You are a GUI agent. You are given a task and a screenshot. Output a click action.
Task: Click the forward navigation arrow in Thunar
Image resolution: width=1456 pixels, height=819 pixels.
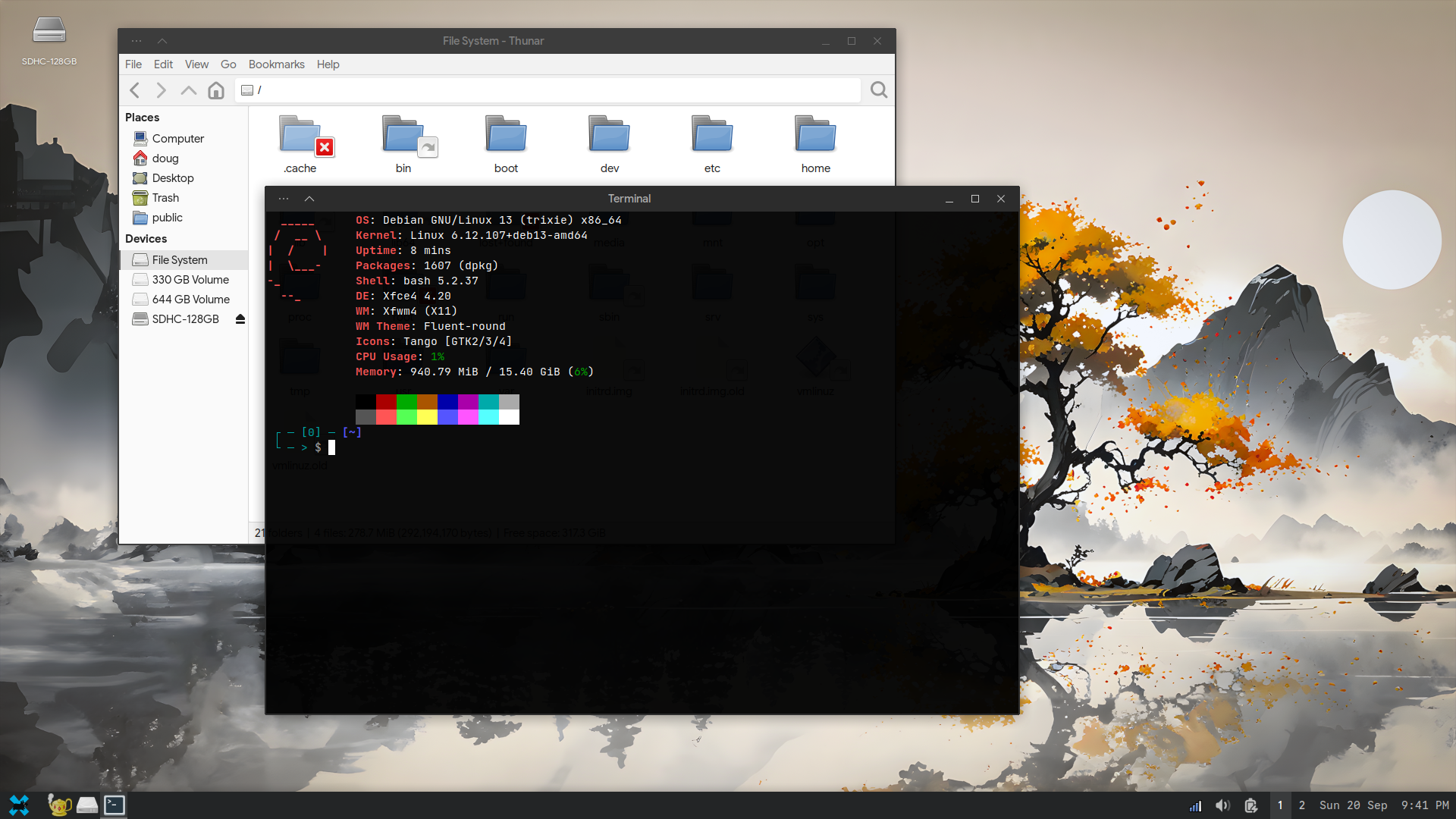click(161, 90)
